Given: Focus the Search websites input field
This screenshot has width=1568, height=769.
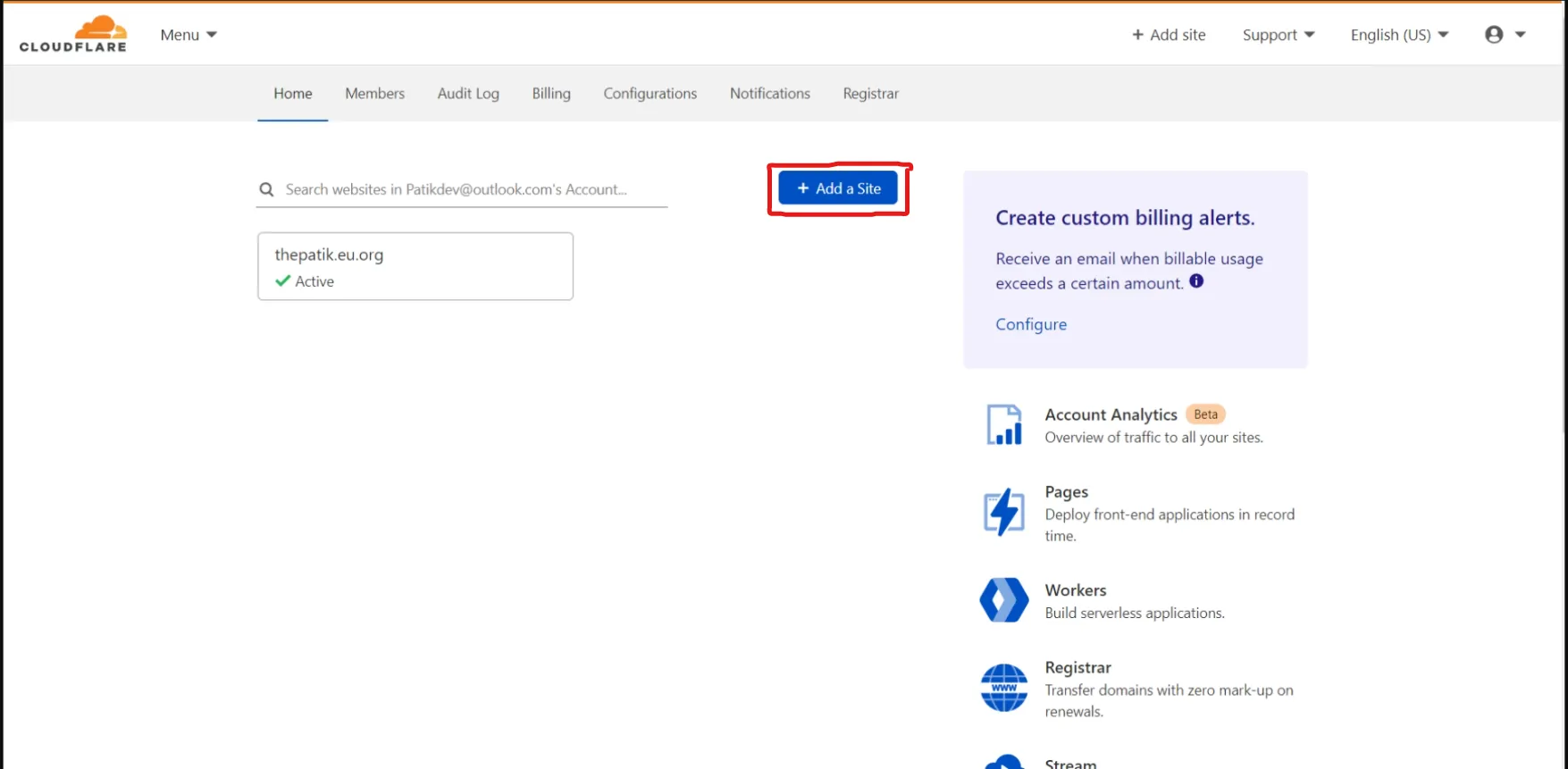Looking at the screenshot, I should coord(462,189).
